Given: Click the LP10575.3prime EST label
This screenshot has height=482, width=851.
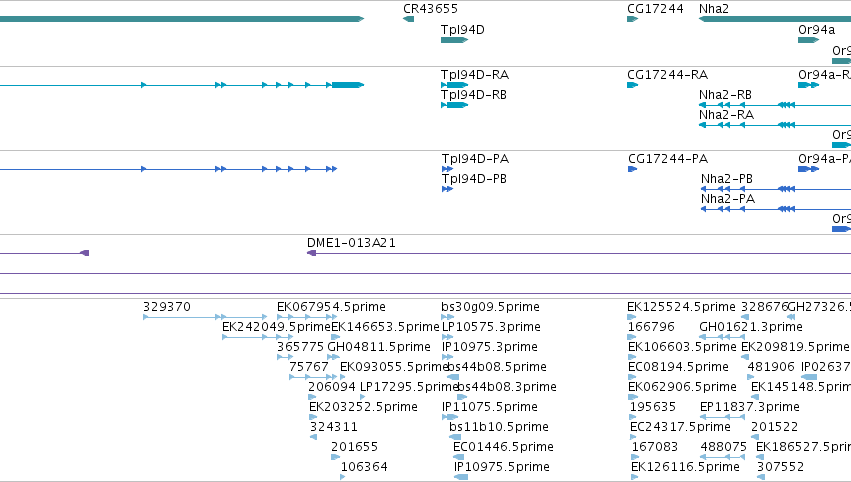Looking at the screenshot, I should (491, 327).
